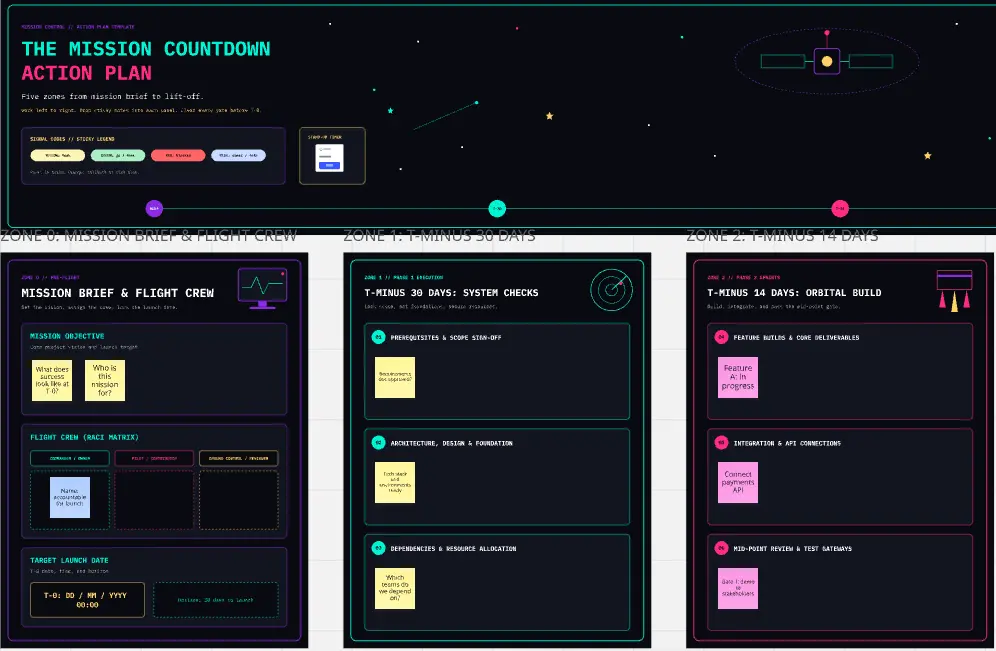Click "FEATURE BUILDS & CORE DELIVERABLES" label
The image size is (996, 651).
coord(797,338)
